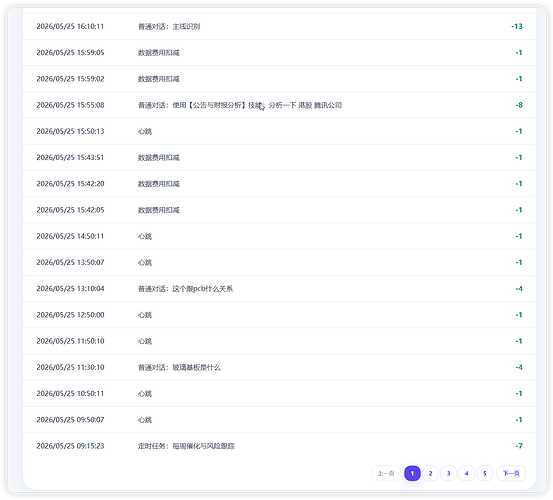
Task: Click the timestamp 2026/05/25 10:50:11
Action: [x=70, y=393]
